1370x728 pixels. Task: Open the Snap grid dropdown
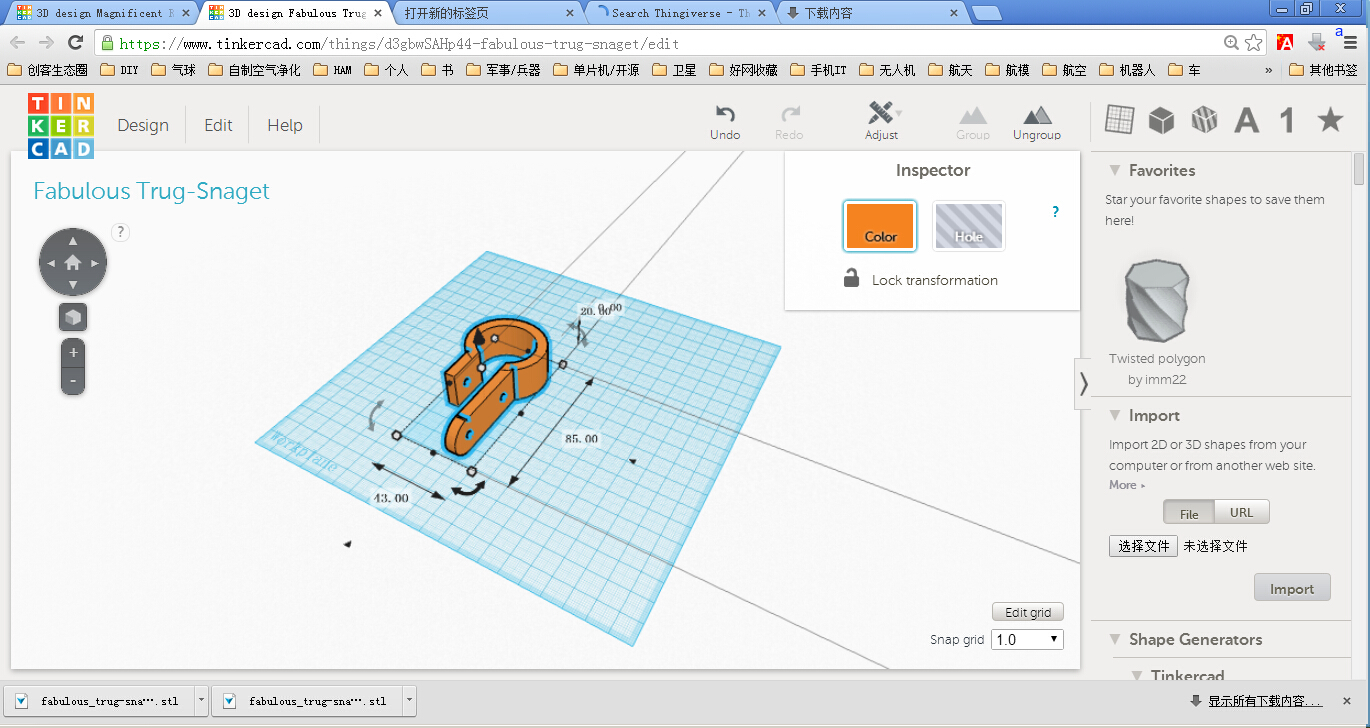[x=1027, y=640]
